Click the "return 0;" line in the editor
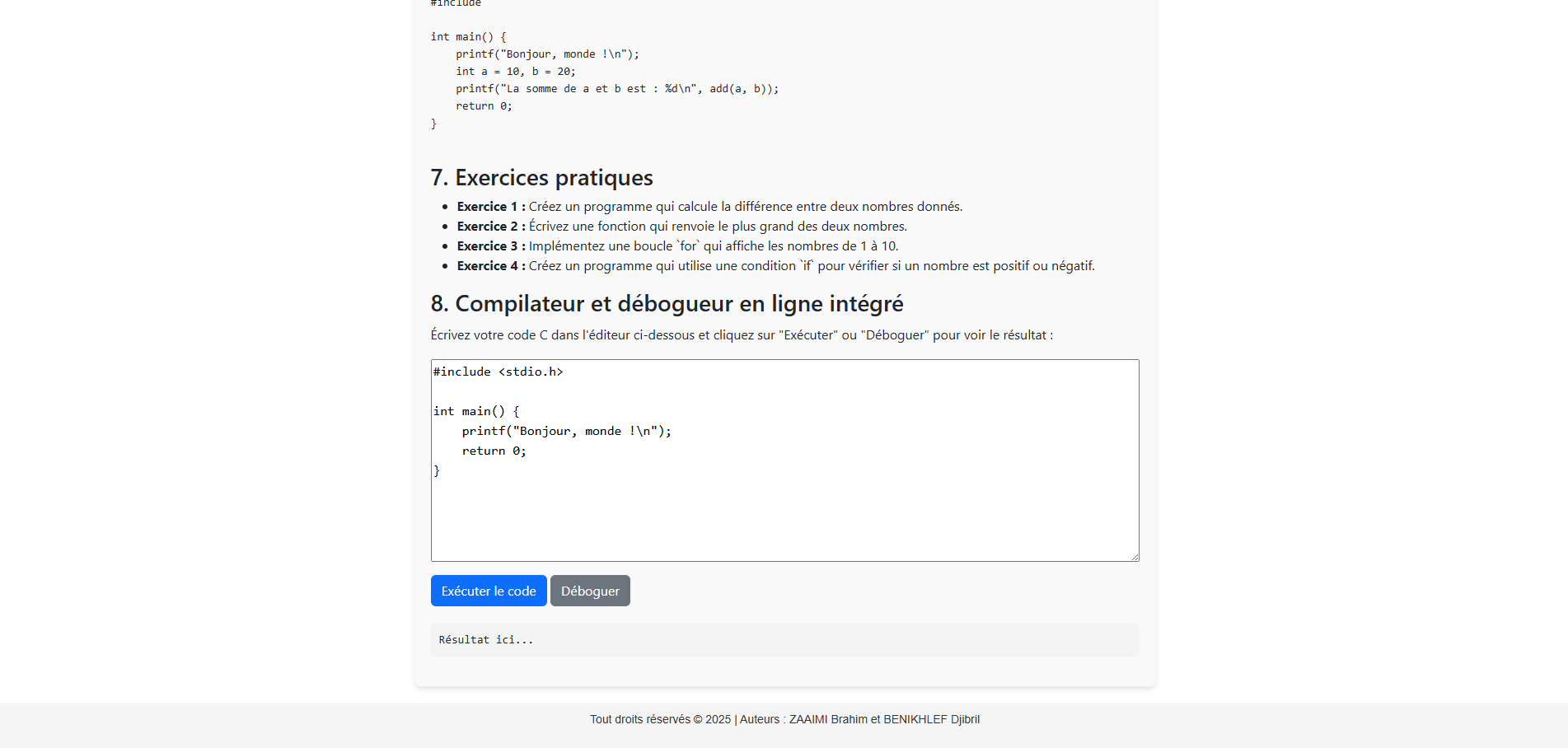This screenshot has width=1568, height=748. pyautogui.click(x=494, y=451)
